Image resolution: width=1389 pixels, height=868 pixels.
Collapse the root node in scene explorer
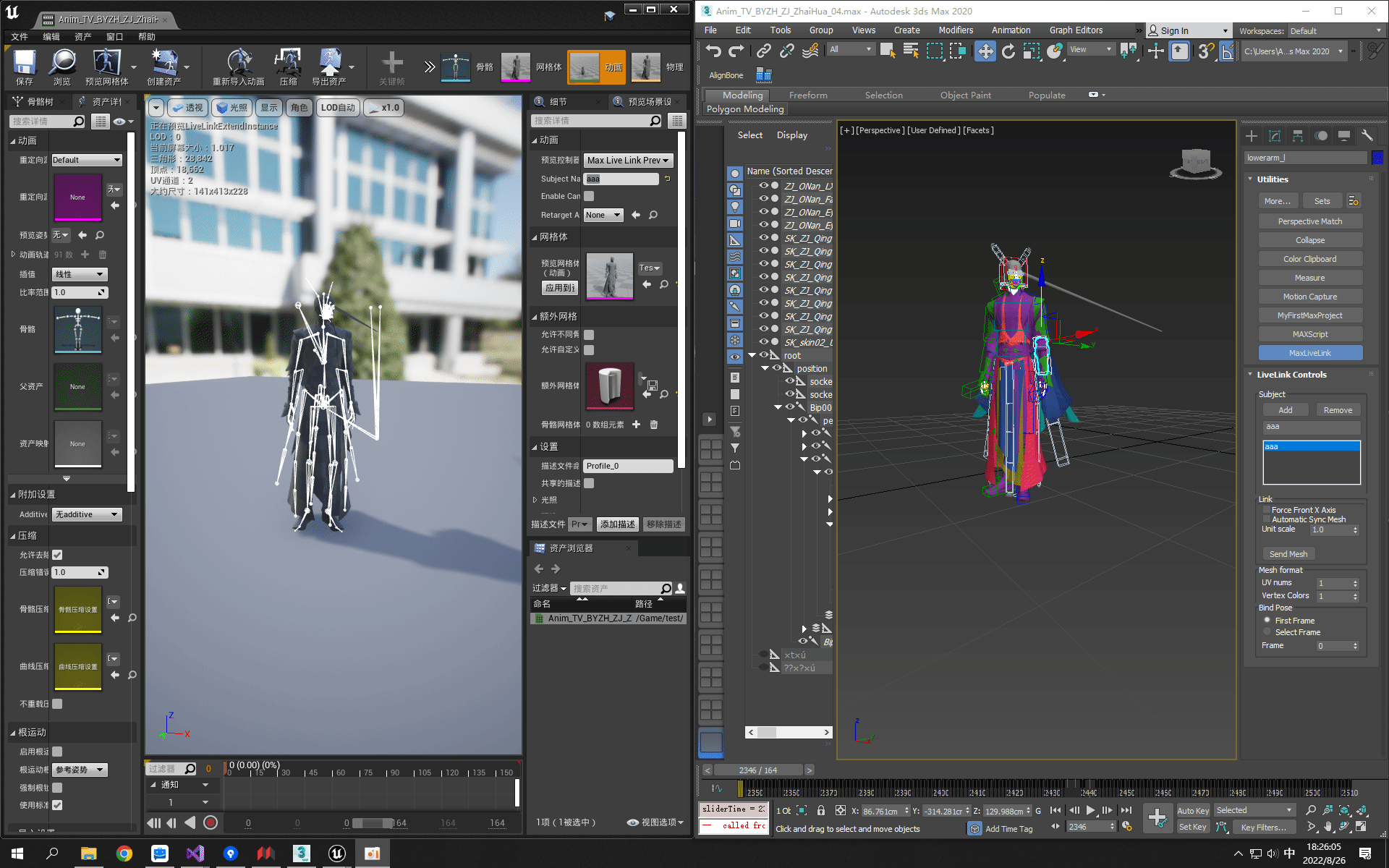tap(752, 355)
